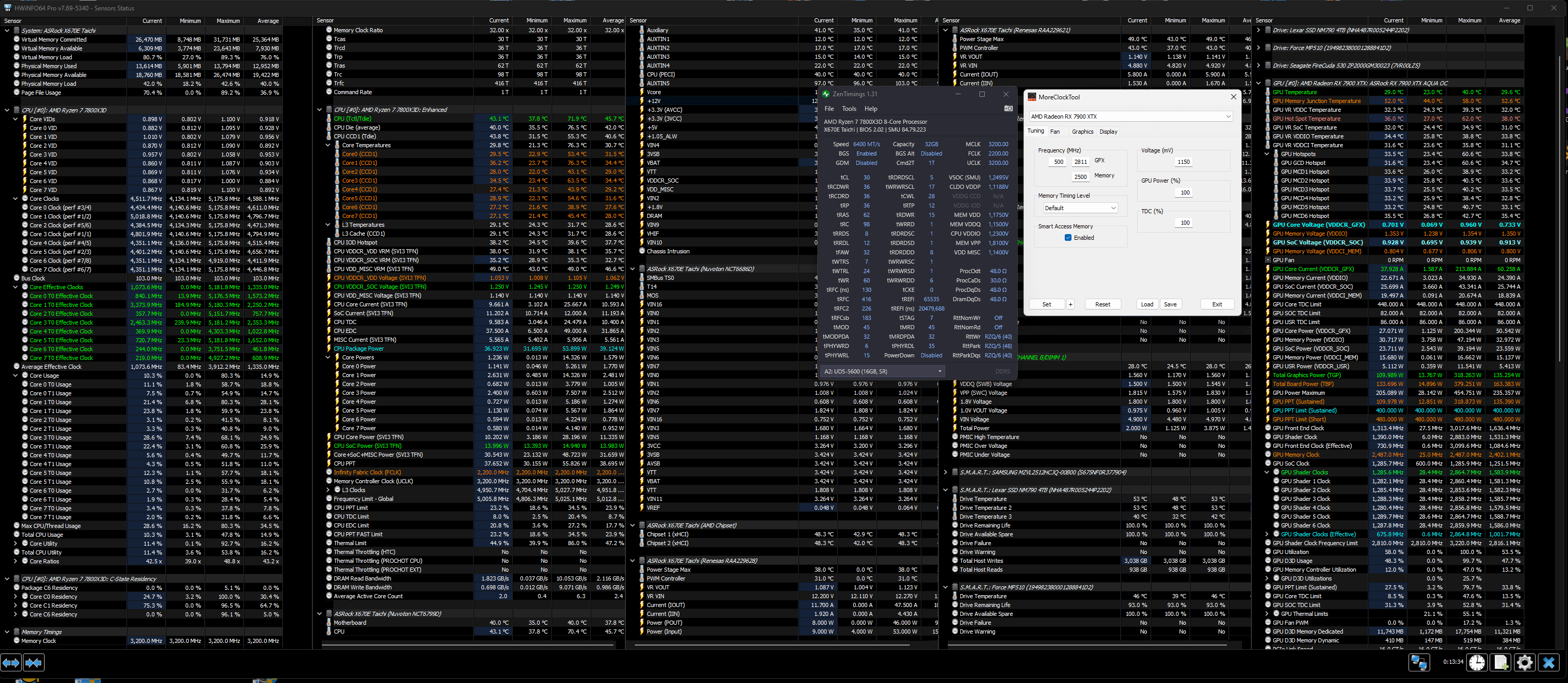Open the network connection icon in HWiNFO toolbar
Viewport: 1568px width, 683px height.
tap(1419, 662)
